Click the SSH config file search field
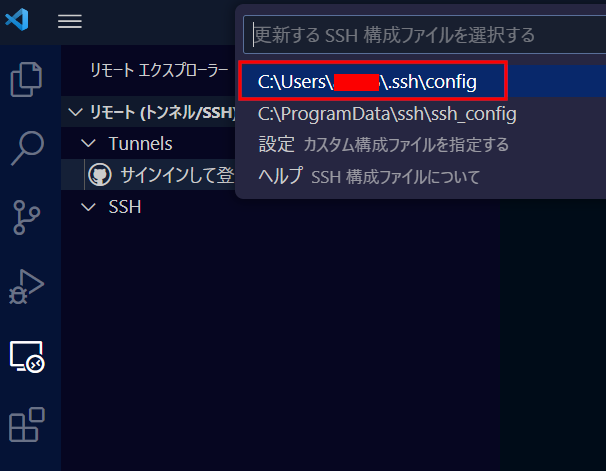Viewport: 606px width, 471px height. tap(425, 35)
